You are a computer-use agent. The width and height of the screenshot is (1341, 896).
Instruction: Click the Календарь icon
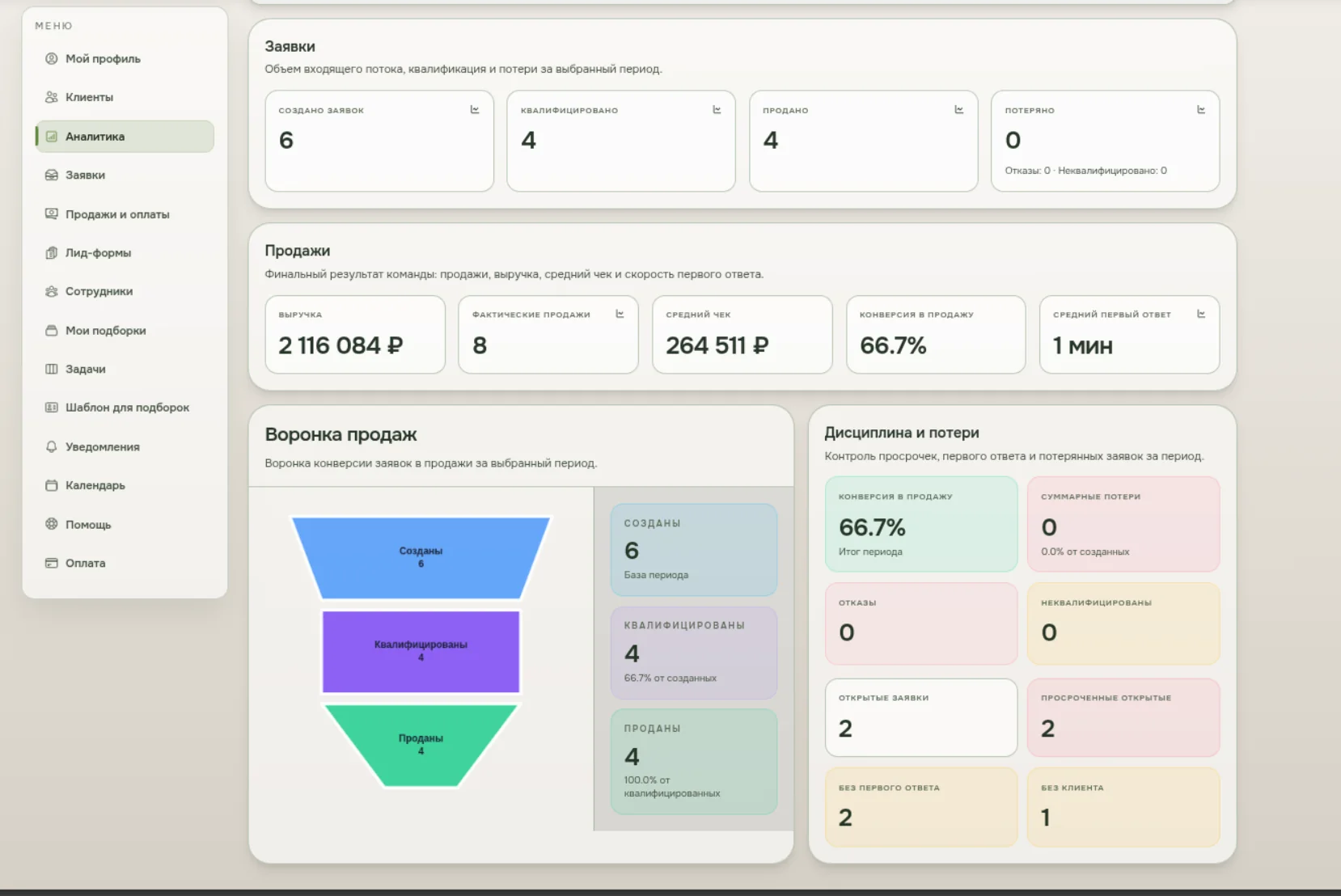52,485
